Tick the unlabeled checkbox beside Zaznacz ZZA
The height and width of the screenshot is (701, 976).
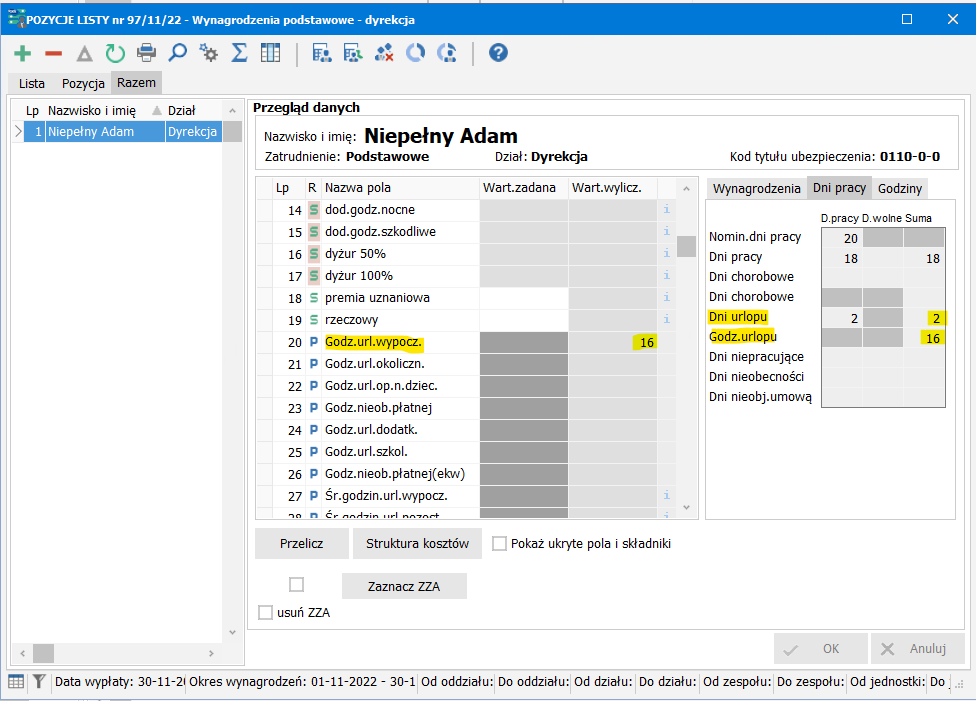click(296, 585)
